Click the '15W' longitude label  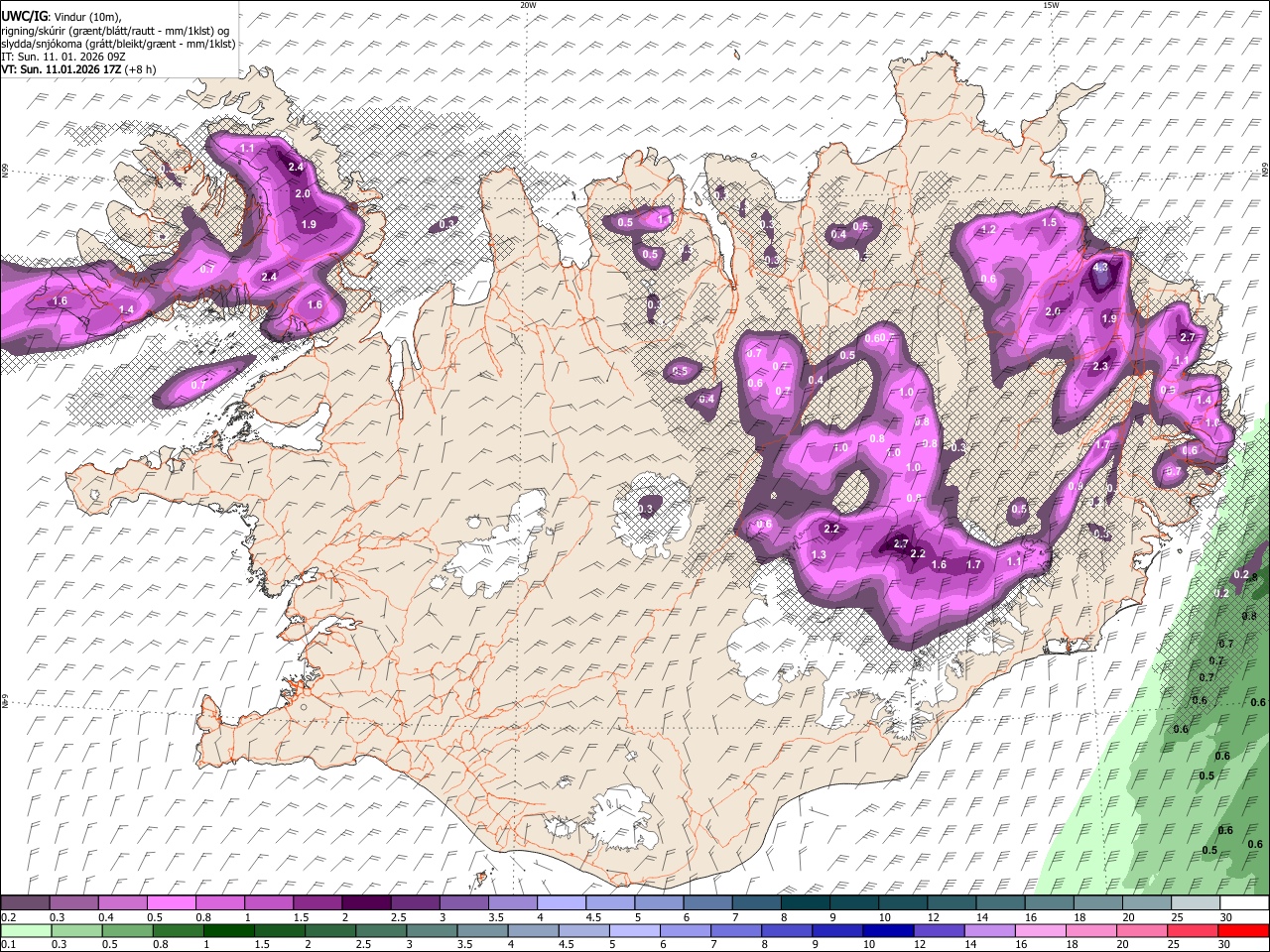[1051, 5]
